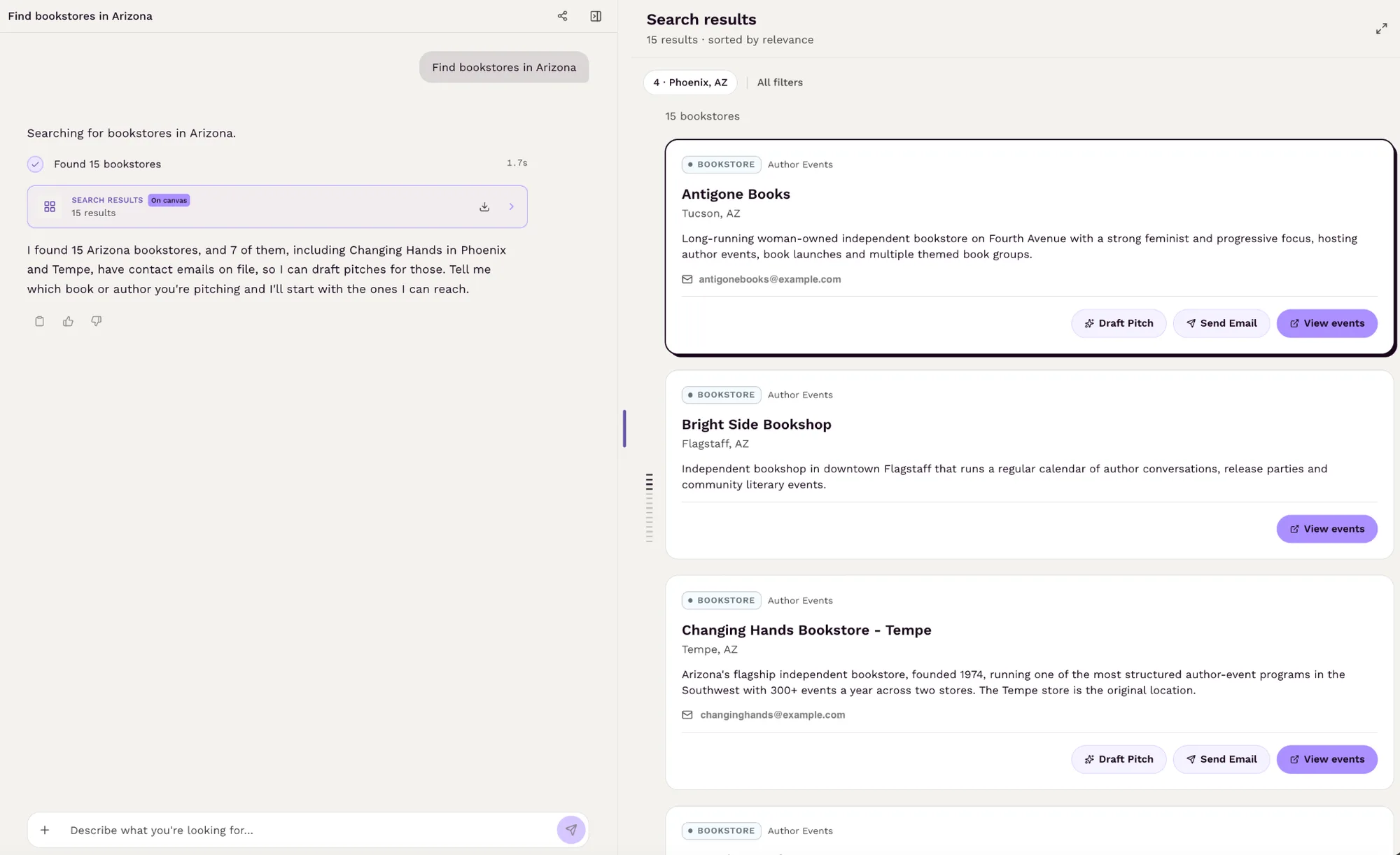Image resolution: width=1400 pixels, height=855 pixels.
Task: Click changinghands@example.com email
Action: tap(772, 715)
